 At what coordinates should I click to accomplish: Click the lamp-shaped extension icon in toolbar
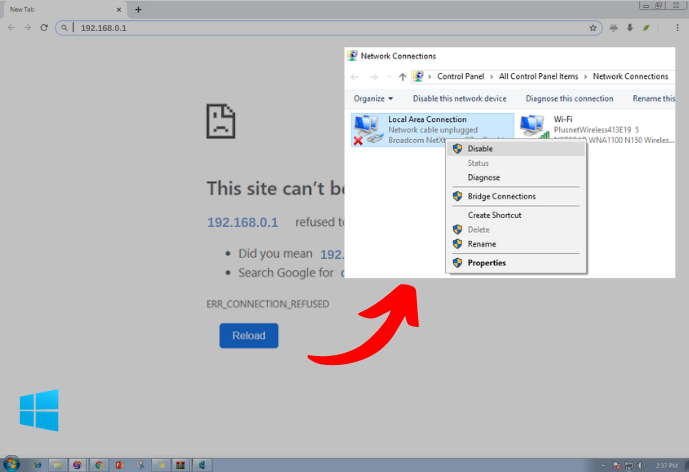tap(613, 28)
